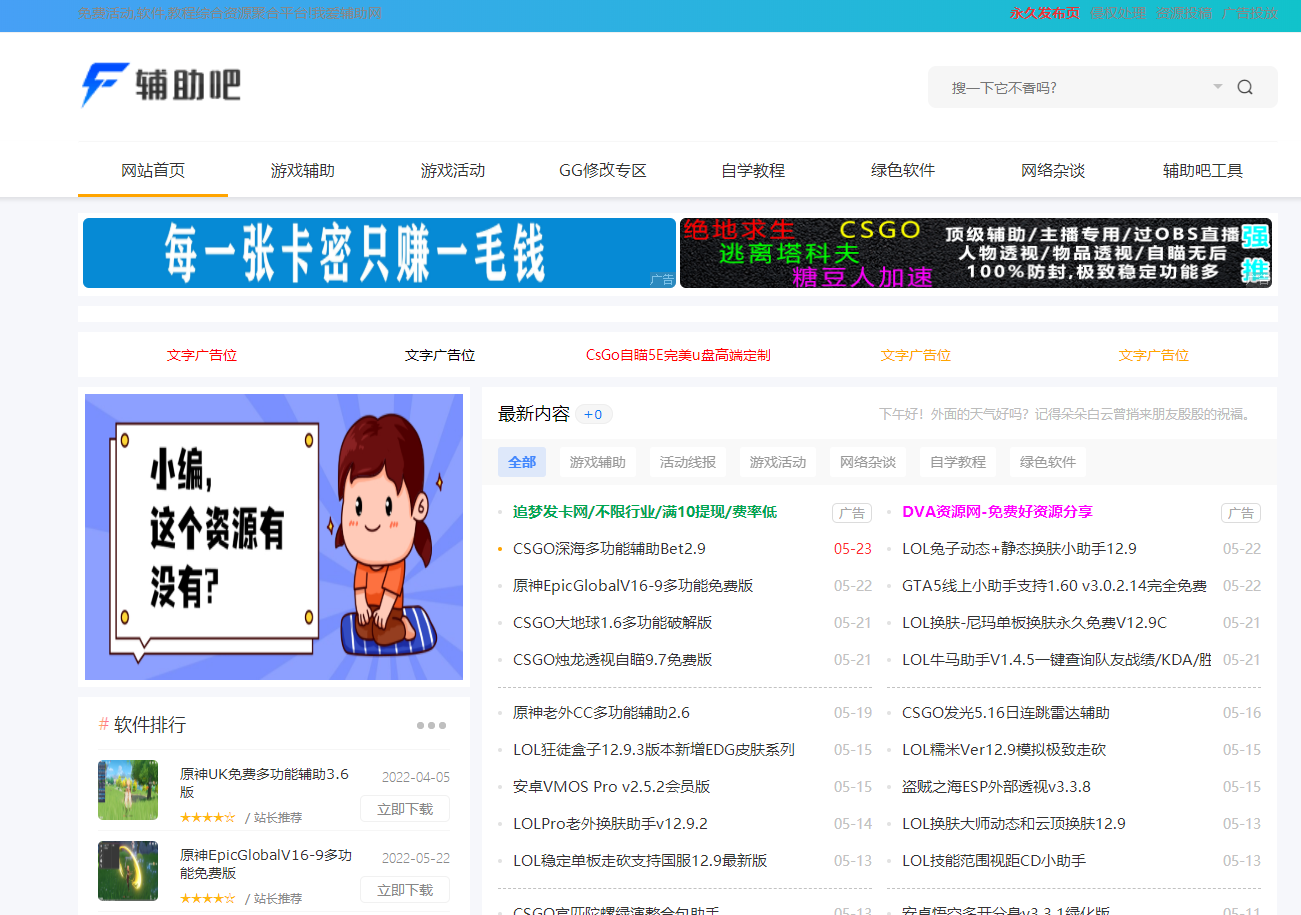Open post LOL兔子动态+静态换肤小助手12.9
Screen dimensions: 1301x915
tap(1019, 549)
